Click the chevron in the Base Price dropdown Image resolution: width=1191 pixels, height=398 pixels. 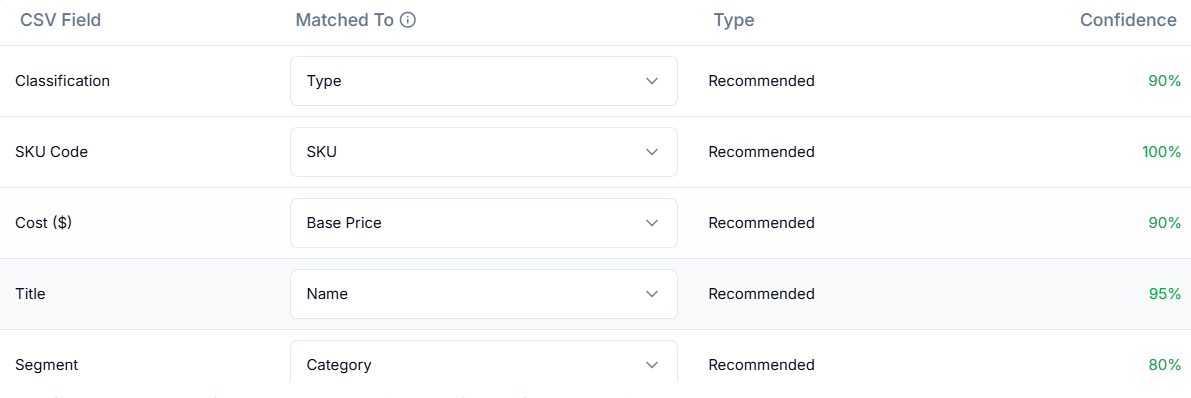click(x=651, y=223)
